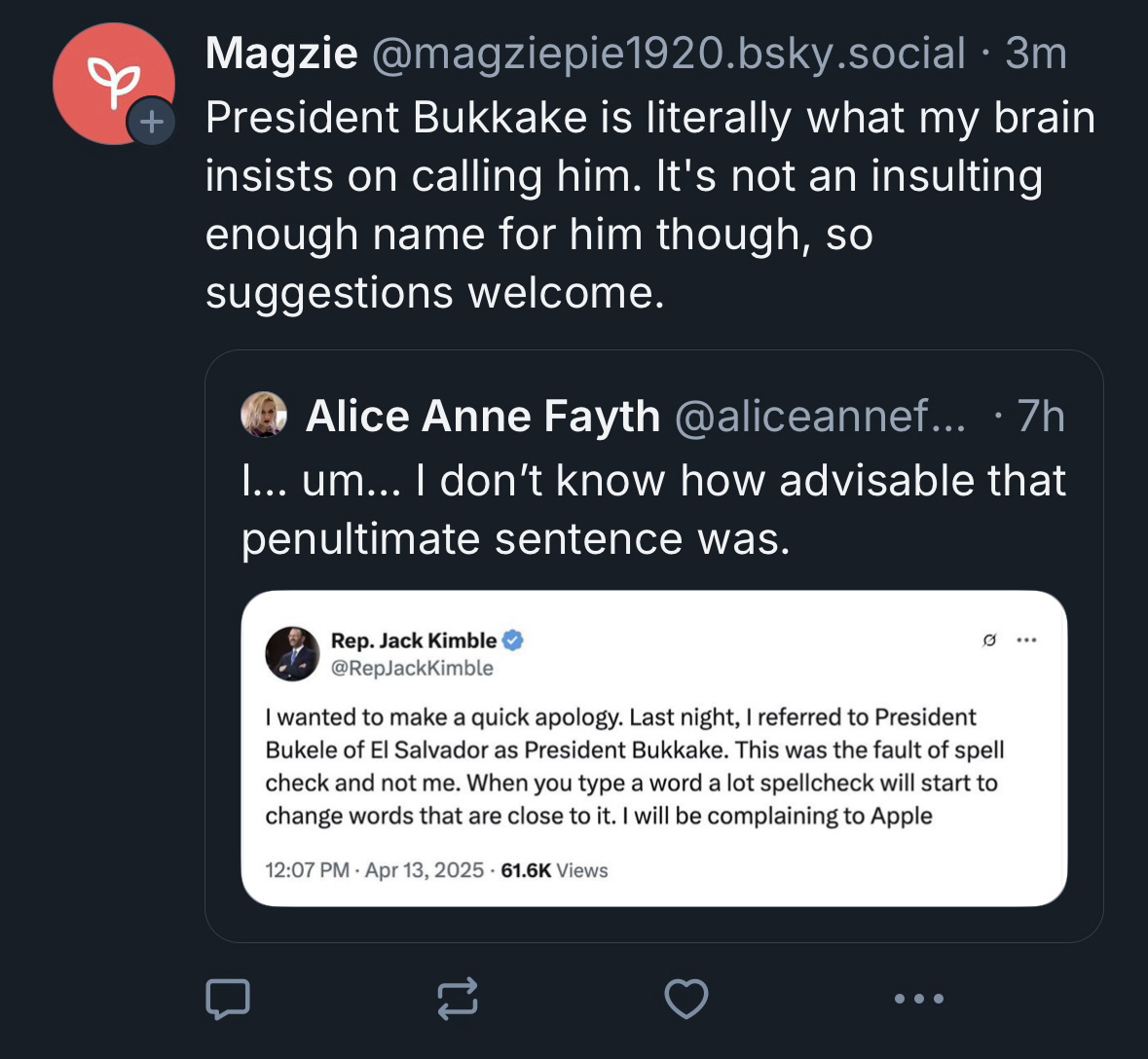Open the three-dot post options menu
Screen dimensions: 1148x1059
coord(917,998)
